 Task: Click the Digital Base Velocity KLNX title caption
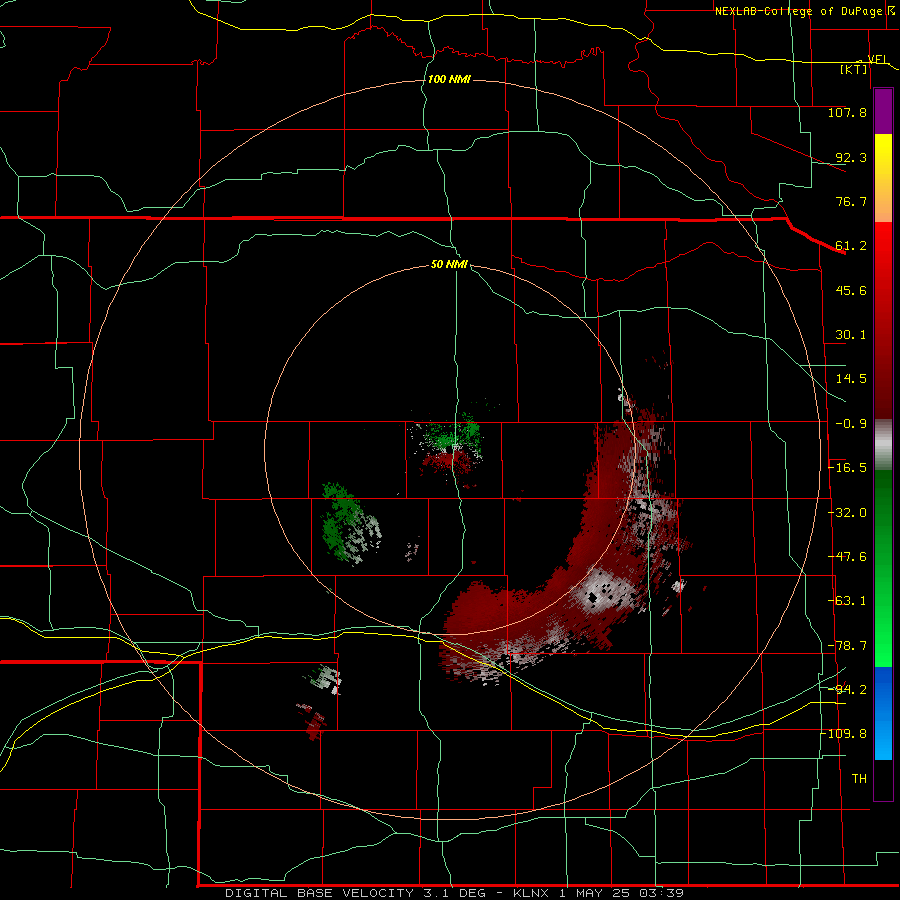454,893
